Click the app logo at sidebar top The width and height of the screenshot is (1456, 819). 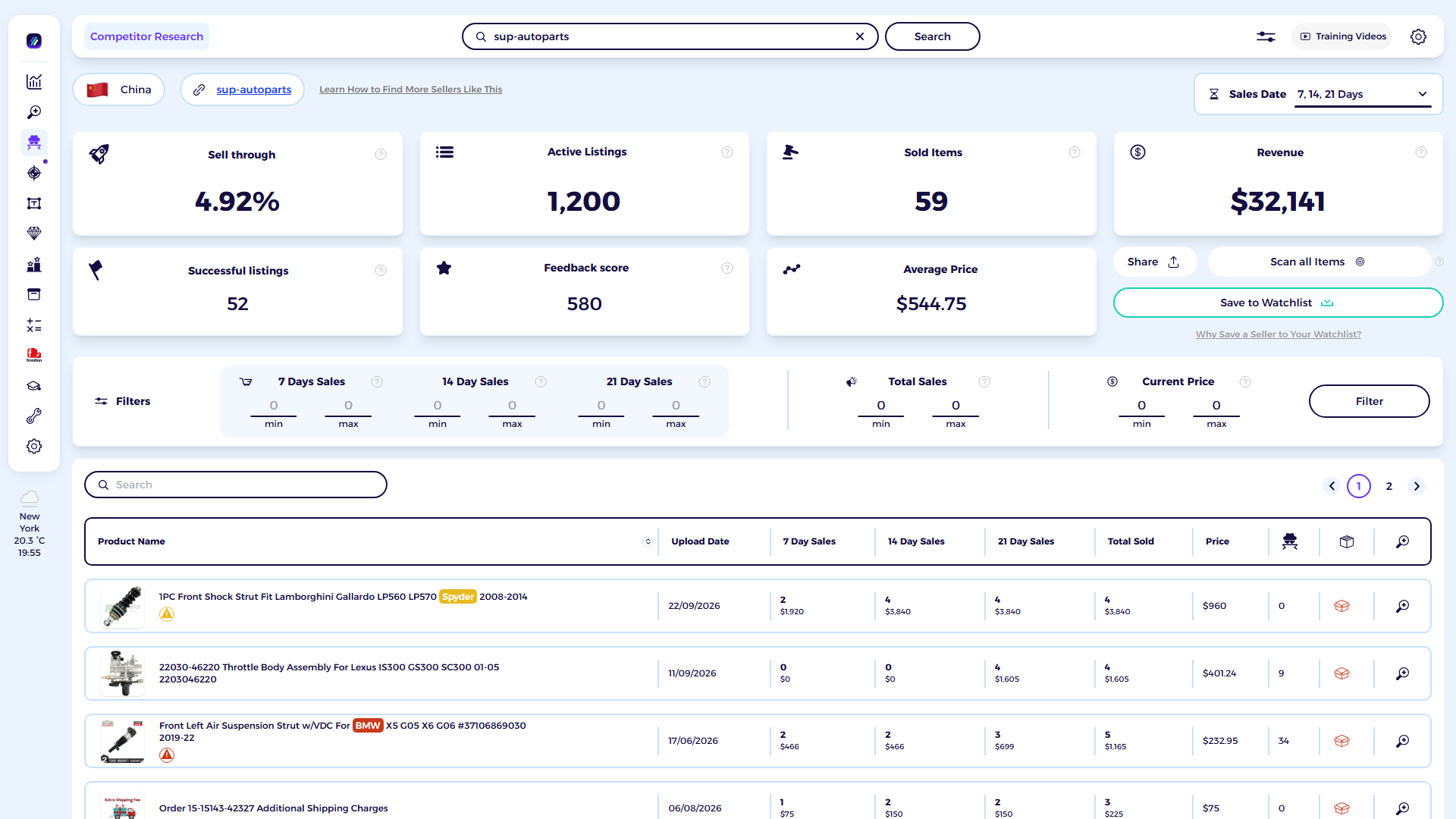coord(34,41)
